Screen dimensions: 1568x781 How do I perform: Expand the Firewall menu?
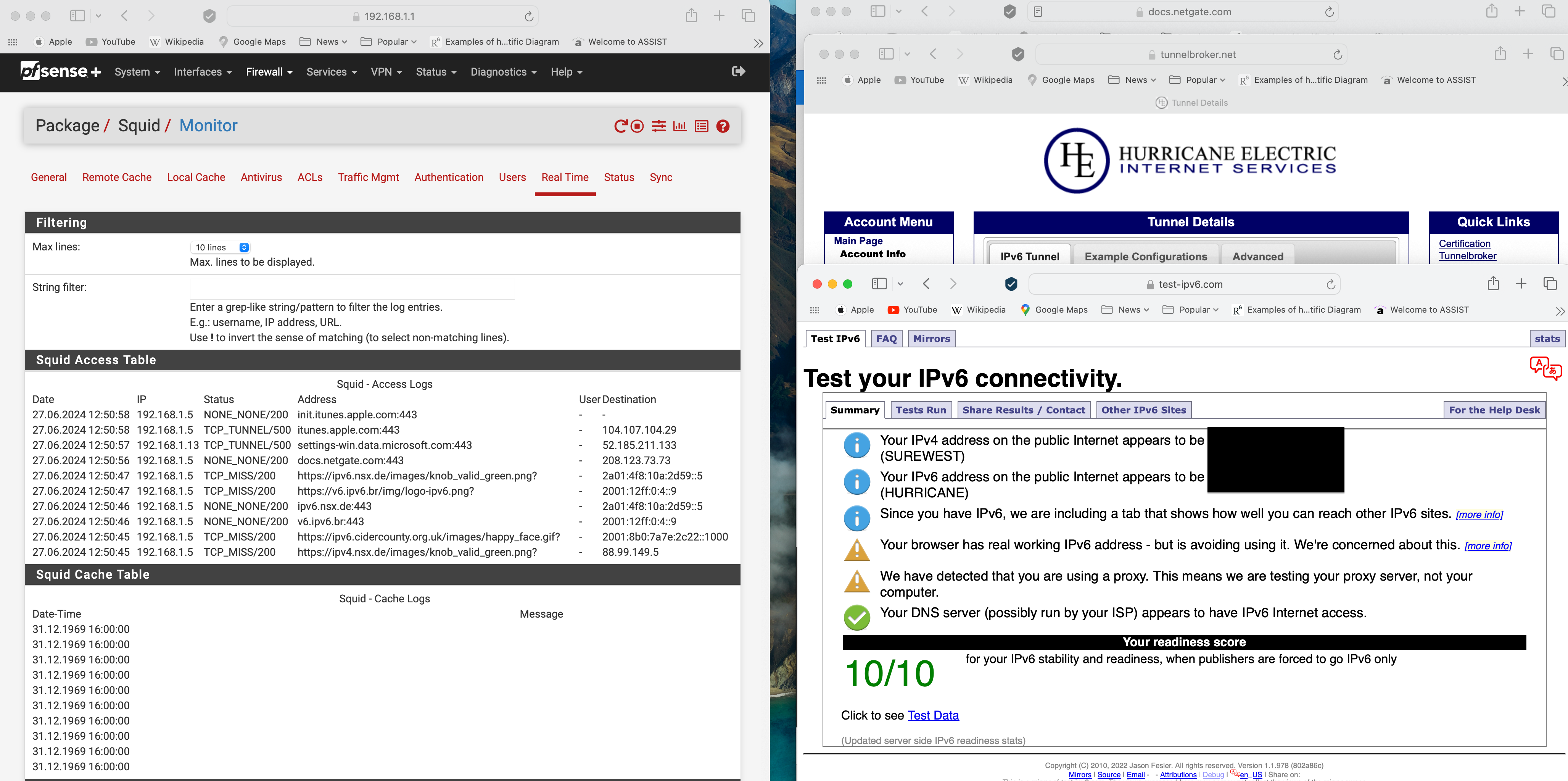pyautogui.click(x=269, y=72)
